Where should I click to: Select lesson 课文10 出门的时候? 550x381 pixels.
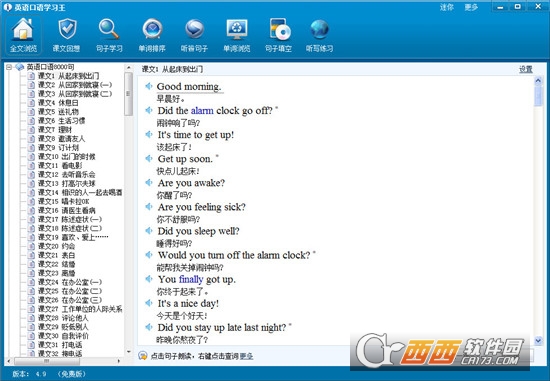pos(66,156)
